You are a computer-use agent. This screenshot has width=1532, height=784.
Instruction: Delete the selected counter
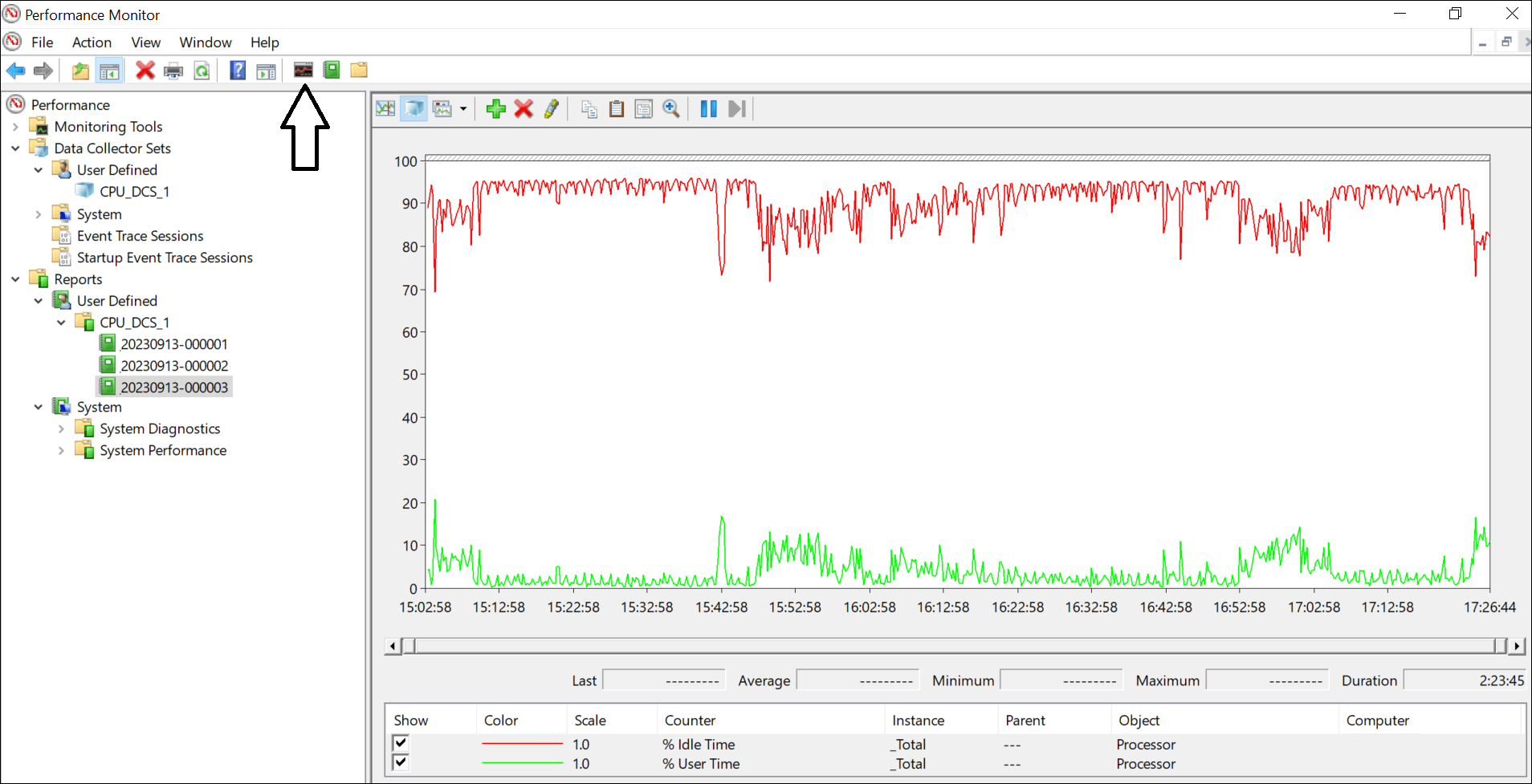pyautogui.click(x=524, y=108)
